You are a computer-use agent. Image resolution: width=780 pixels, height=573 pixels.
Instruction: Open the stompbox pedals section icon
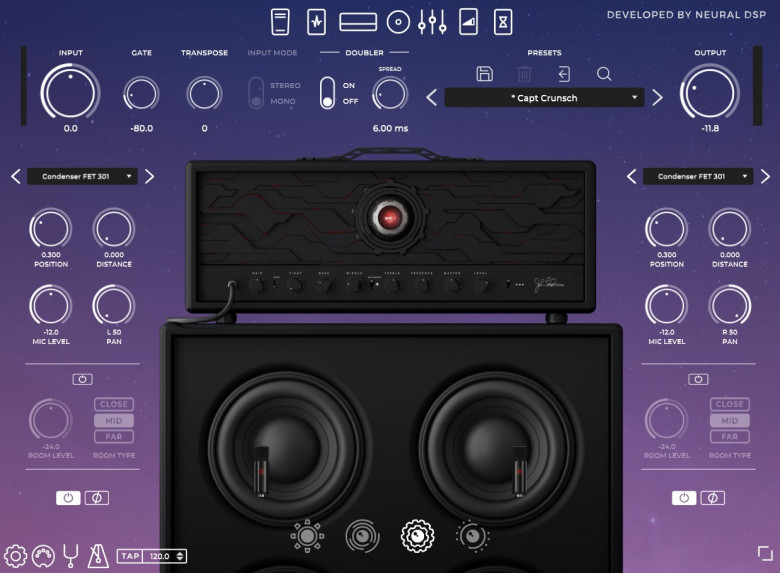pos(280,22)
